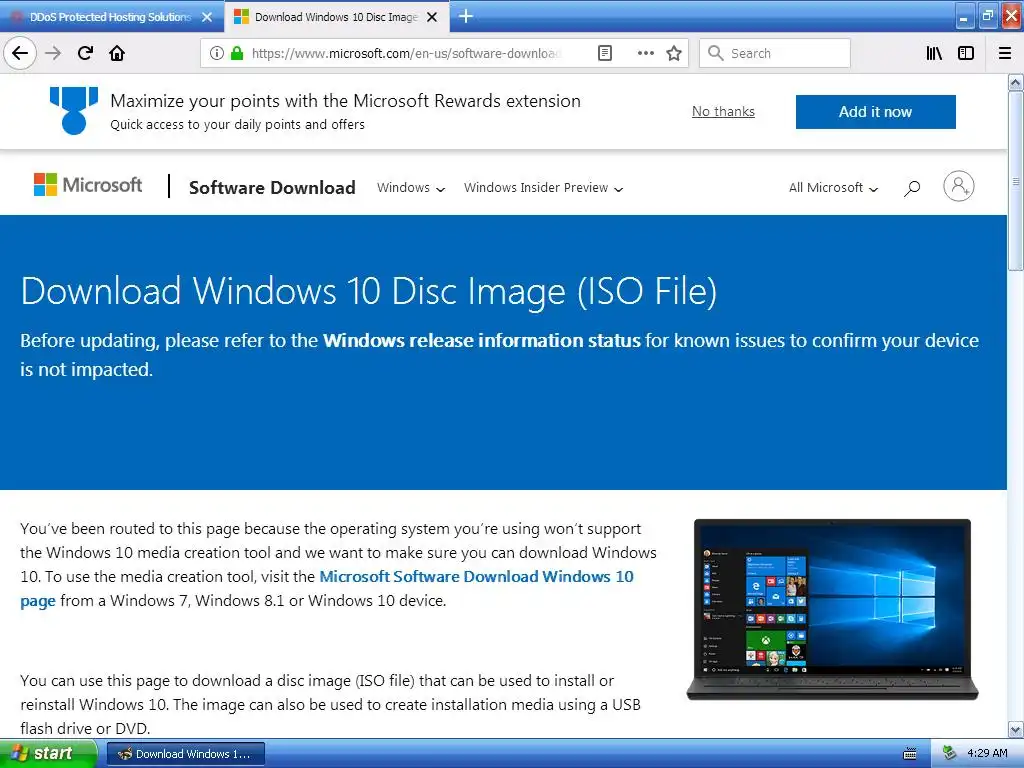Click the account sign-in avatar icon

958,187
